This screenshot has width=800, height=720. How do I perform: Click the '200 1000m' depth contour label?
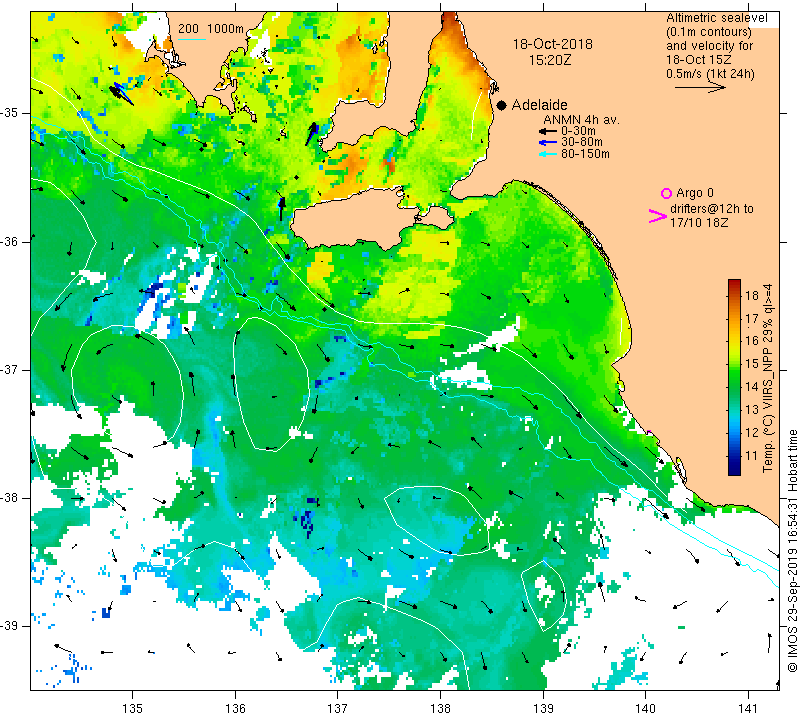211,29
